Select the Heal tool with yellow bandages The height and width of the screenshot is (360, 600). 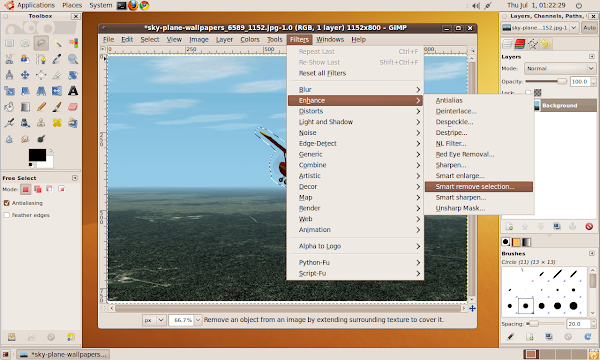pyautogui.click(x=57, y=123)
